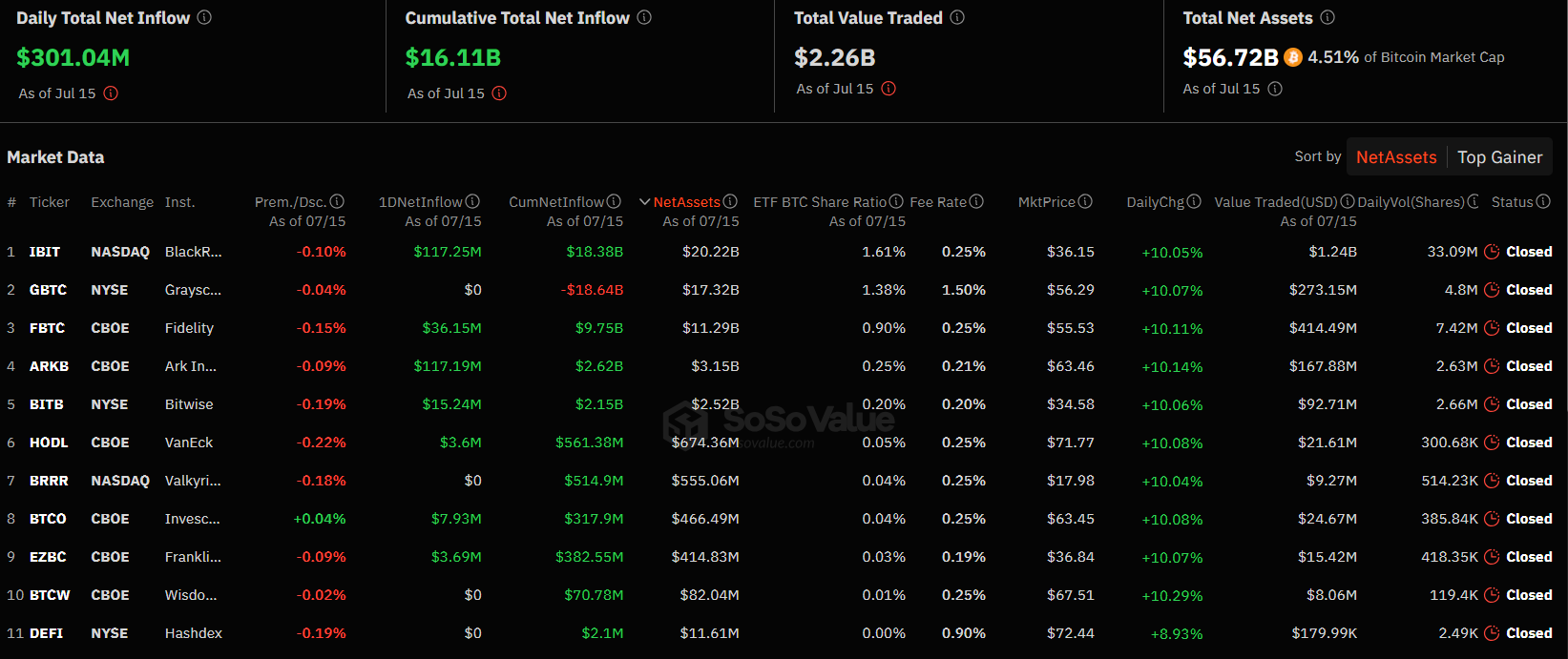
Task: Show info tooltip for Total Net Assets
Action: [x=1328, y=17]
